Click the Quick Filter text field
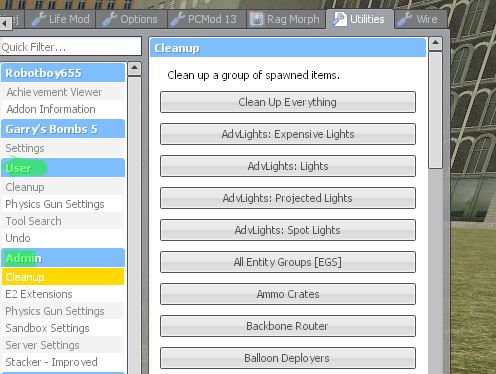Viewport: 496px width, 374px height. point(71,47)
